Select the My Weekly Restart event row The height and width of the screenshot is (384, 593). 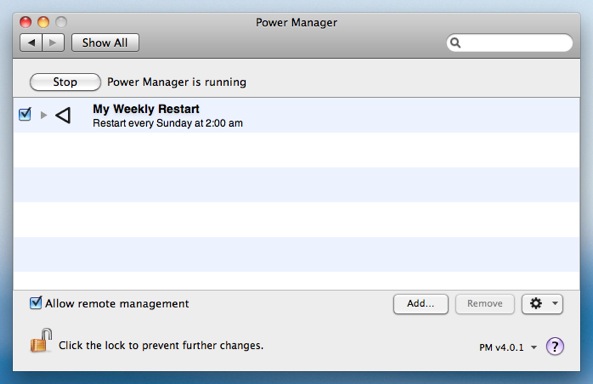tap(296, 115)
